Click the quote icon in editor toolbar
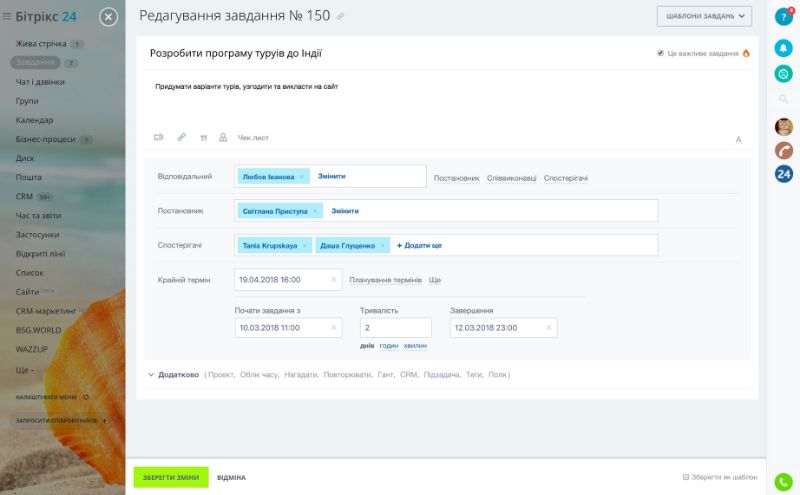The height and width of the screenshot is (495, 800). click(203, 138)
